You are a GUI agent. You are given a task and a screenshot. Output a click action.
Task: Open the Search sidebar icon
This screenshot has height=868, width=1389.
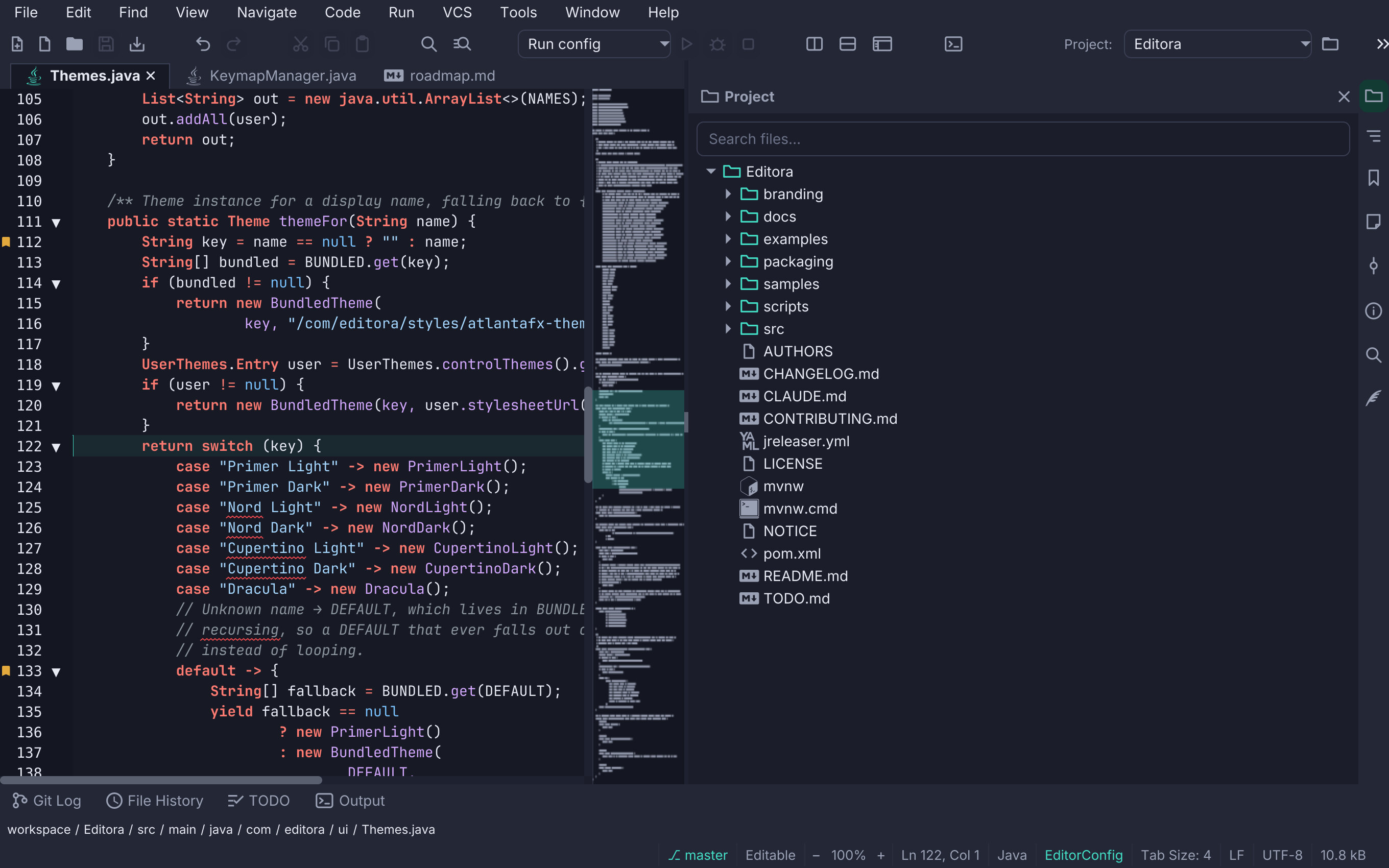[x=1374, y=355]
